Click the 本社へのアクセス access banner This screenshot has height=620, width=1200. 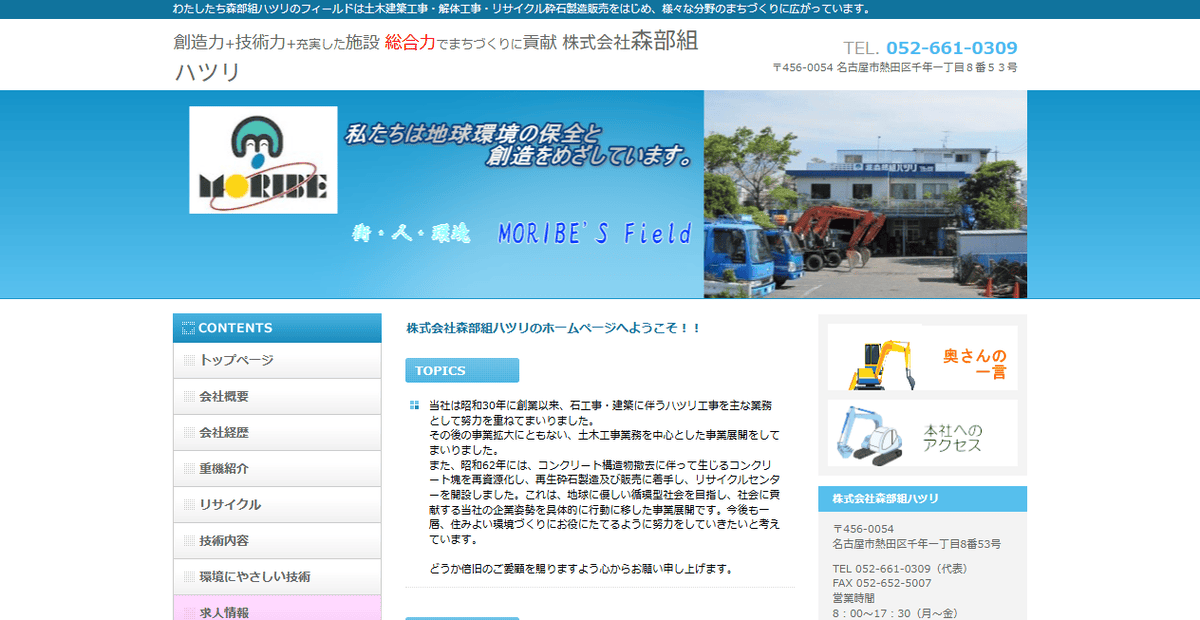920,434
